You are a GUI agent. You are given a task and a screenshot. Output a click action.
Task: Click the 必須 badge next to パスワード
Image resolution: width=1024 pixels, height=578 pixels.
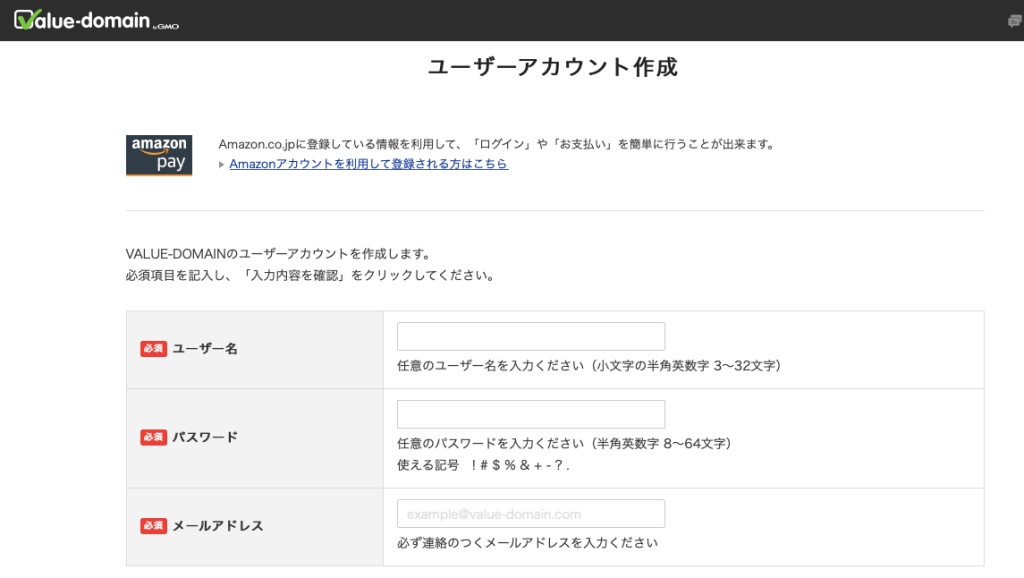click(x=153, y=437)
